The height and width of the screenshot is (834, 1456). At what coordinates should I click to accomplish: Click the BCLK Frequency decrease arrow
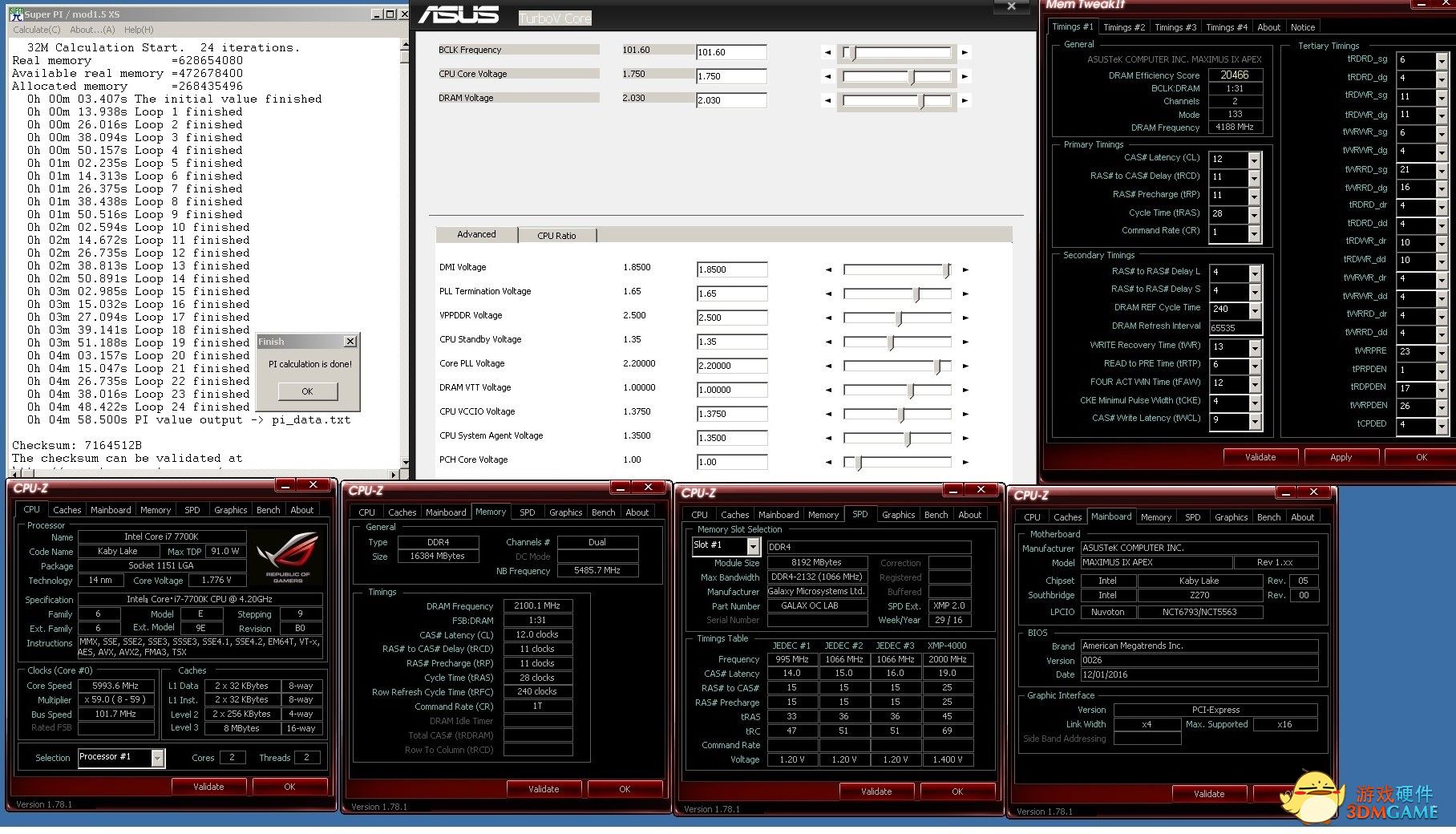pyautogui.click(x=827, y=53)
